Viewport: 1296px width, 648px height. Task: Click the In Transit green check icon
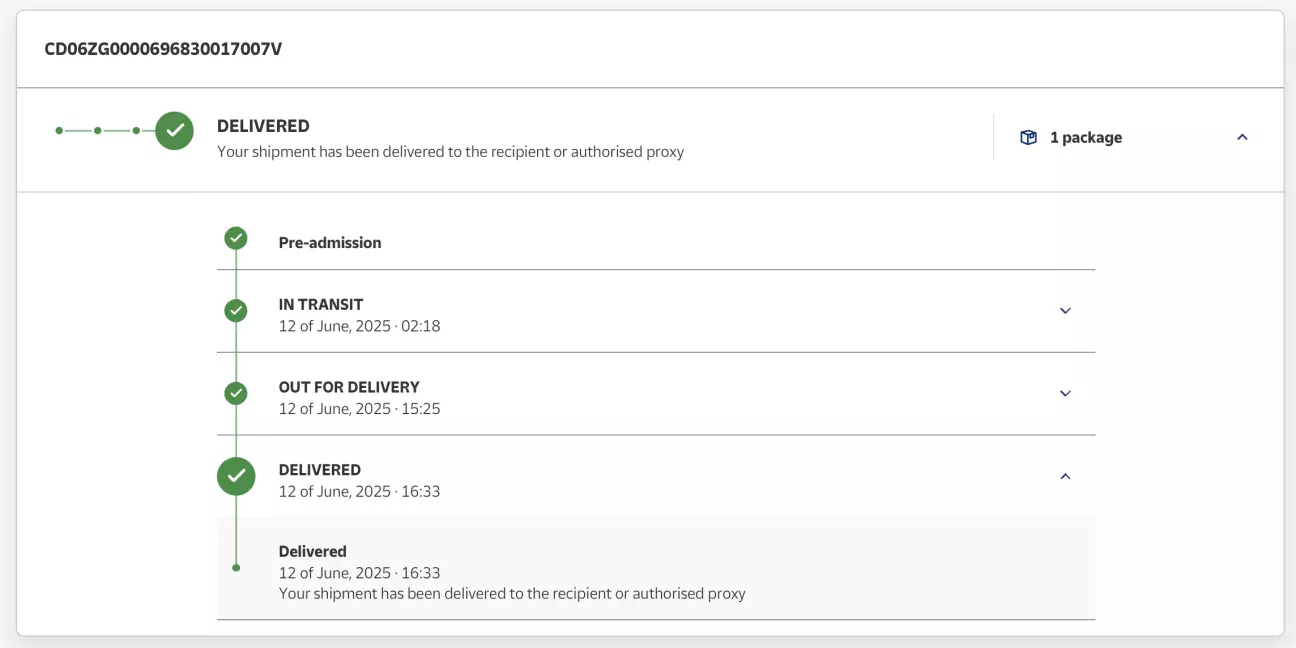point(236,311)
